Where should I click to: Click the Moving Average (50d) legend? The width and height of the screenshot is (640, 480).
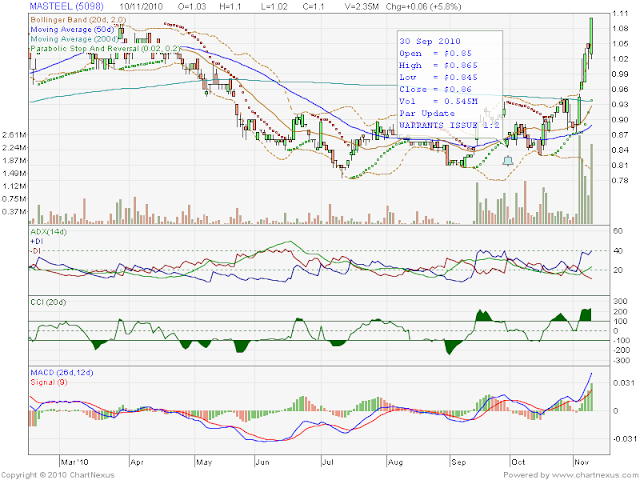point(72,29)
